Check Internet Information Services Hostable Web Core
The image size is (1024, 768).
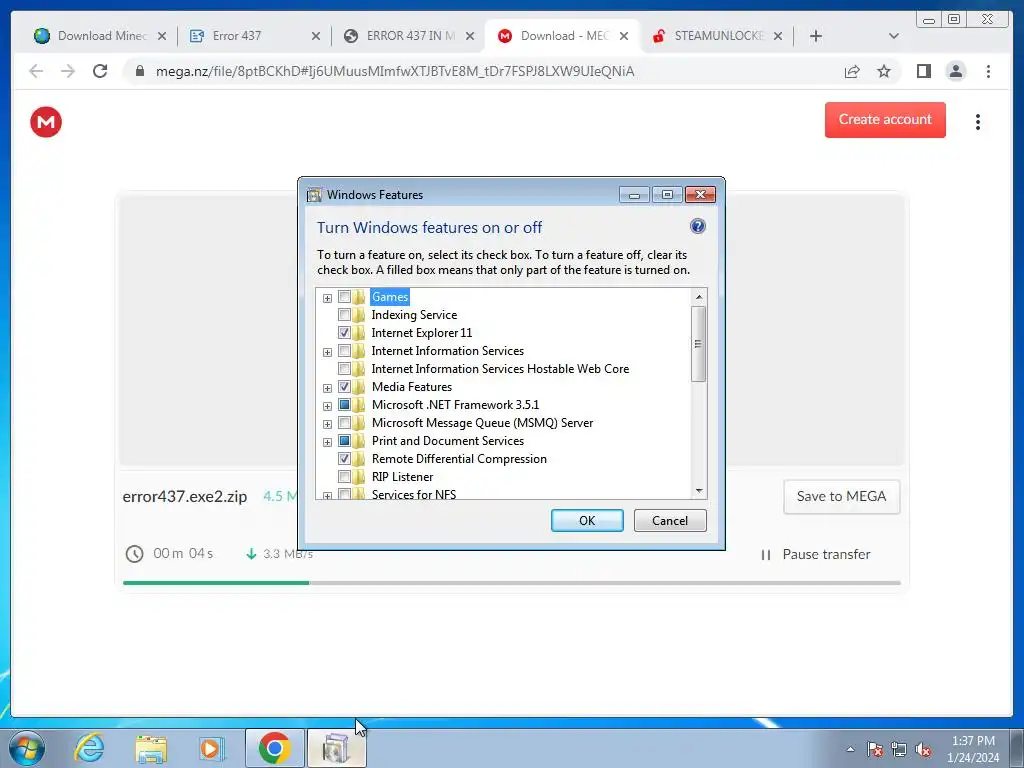click(344, 368)
